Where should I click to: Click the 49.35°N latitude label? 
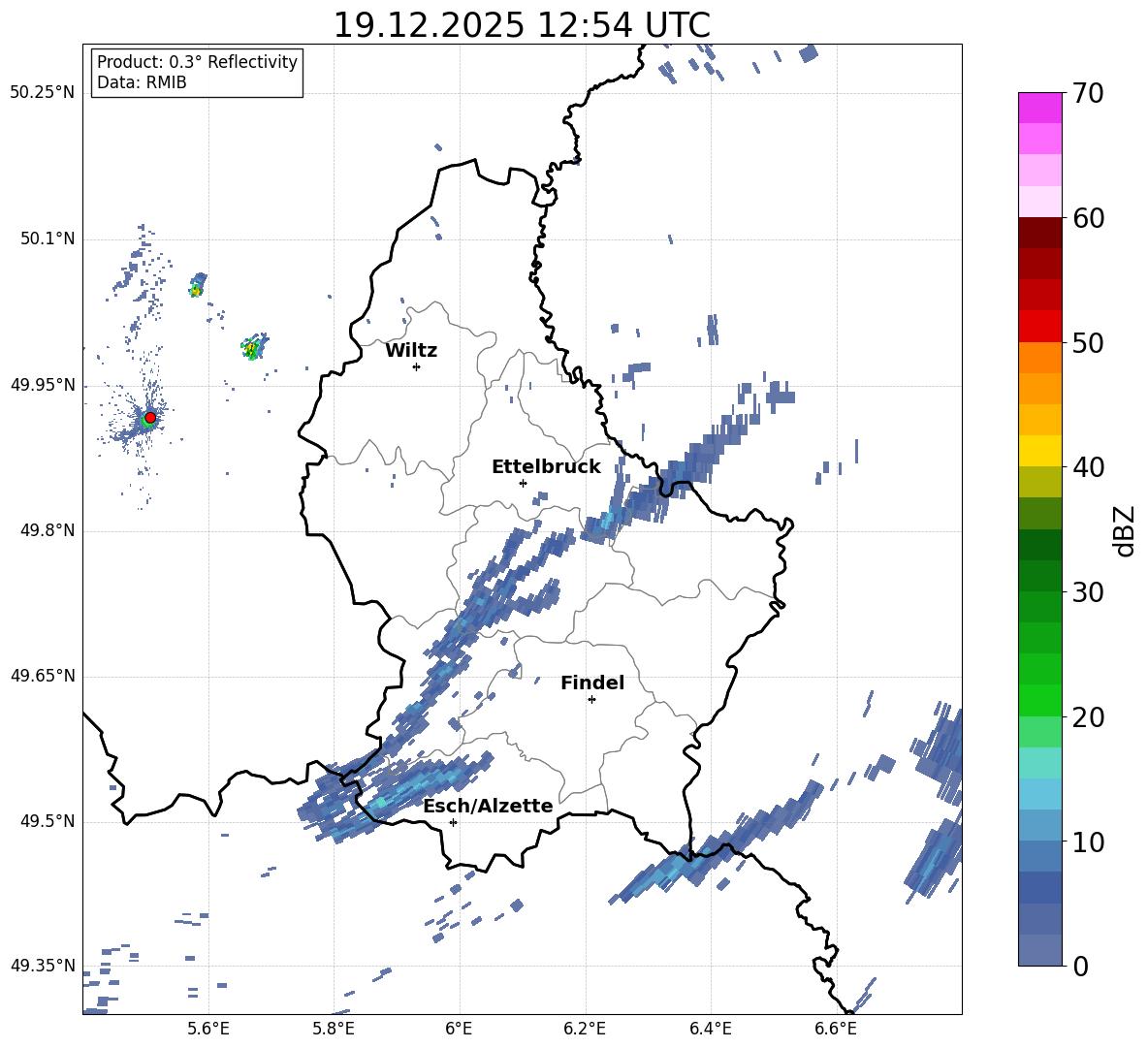[43, 967]
